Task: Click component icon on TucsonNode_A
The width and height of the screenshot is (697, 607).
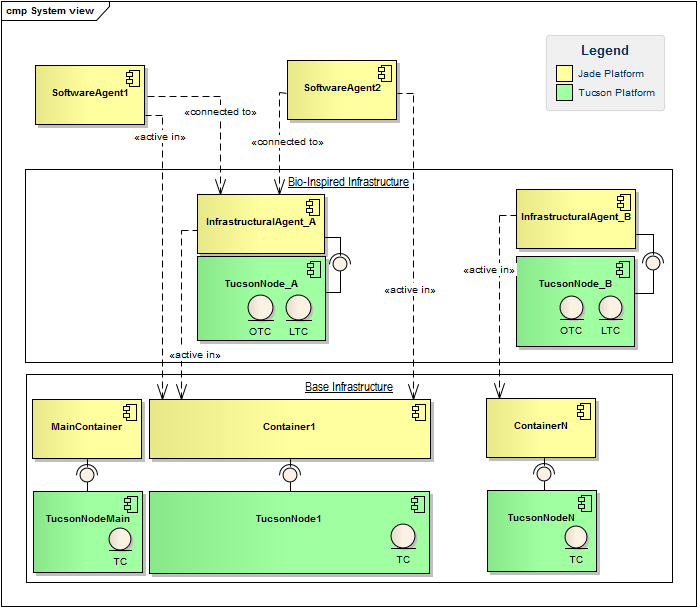Action: tap(314, 269)
